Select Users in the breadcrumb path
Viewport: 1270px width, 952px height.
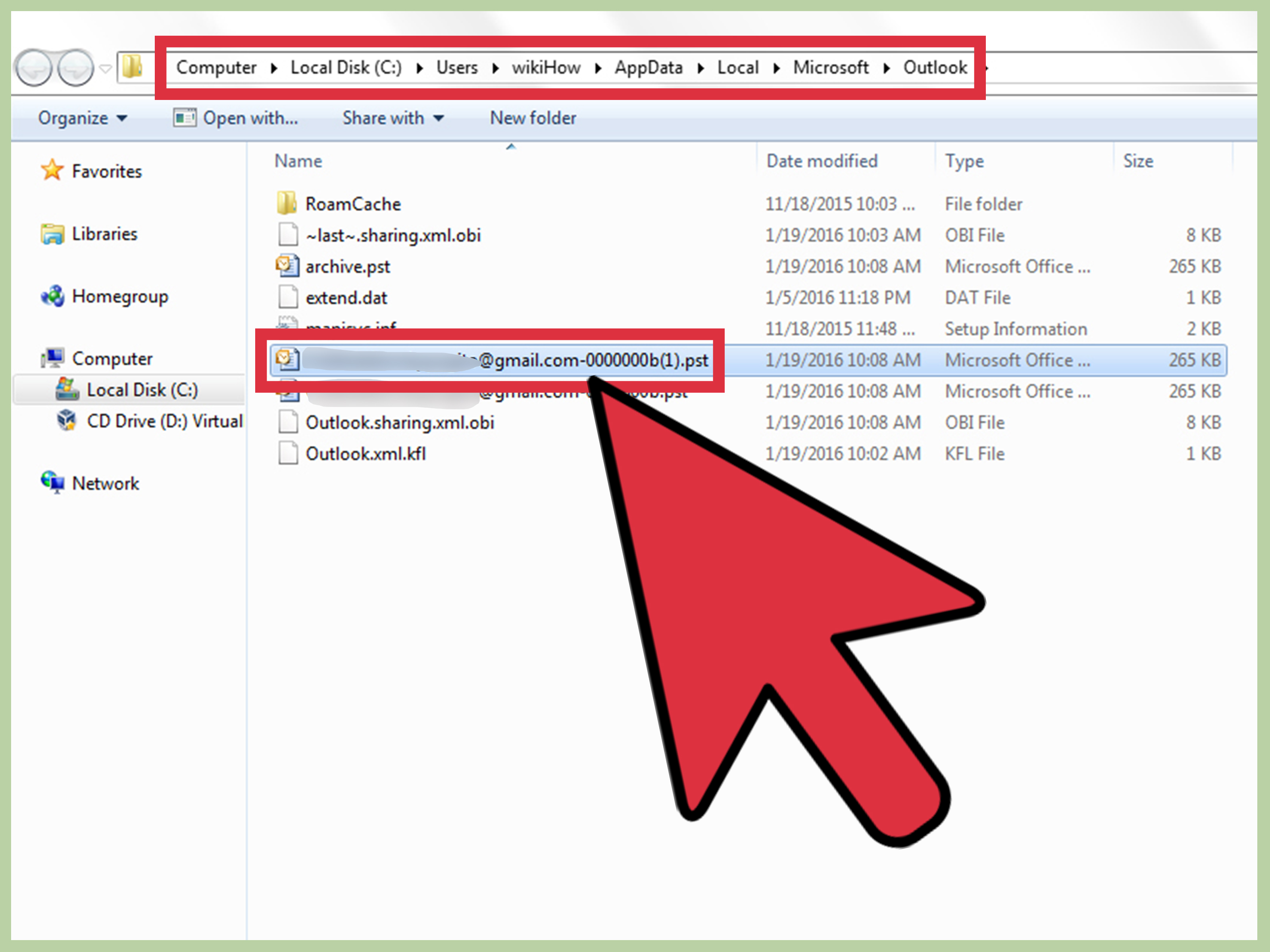(457, 68)
